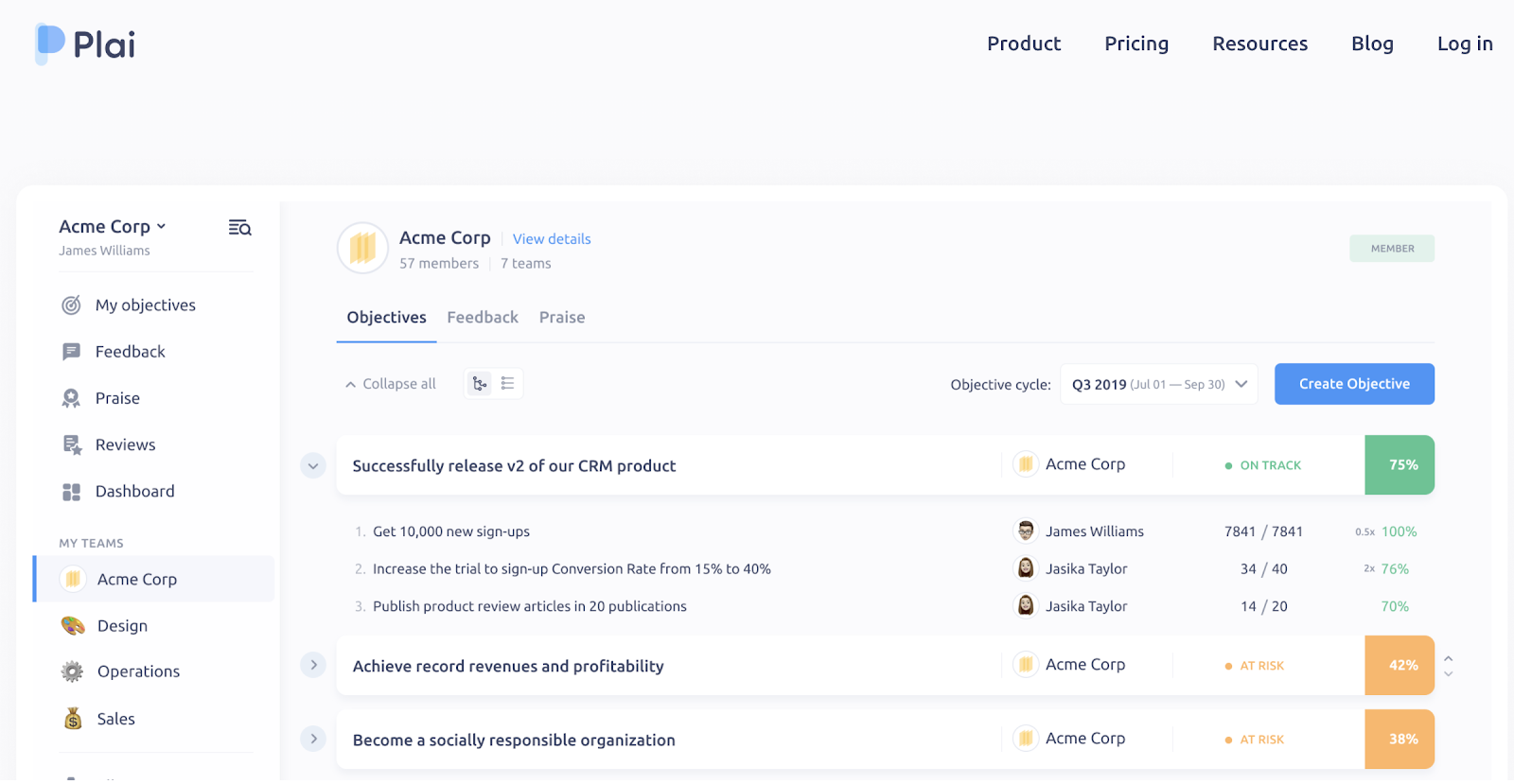
Task: Click Collapse all objectives
Action: click(x=390, y=384)
